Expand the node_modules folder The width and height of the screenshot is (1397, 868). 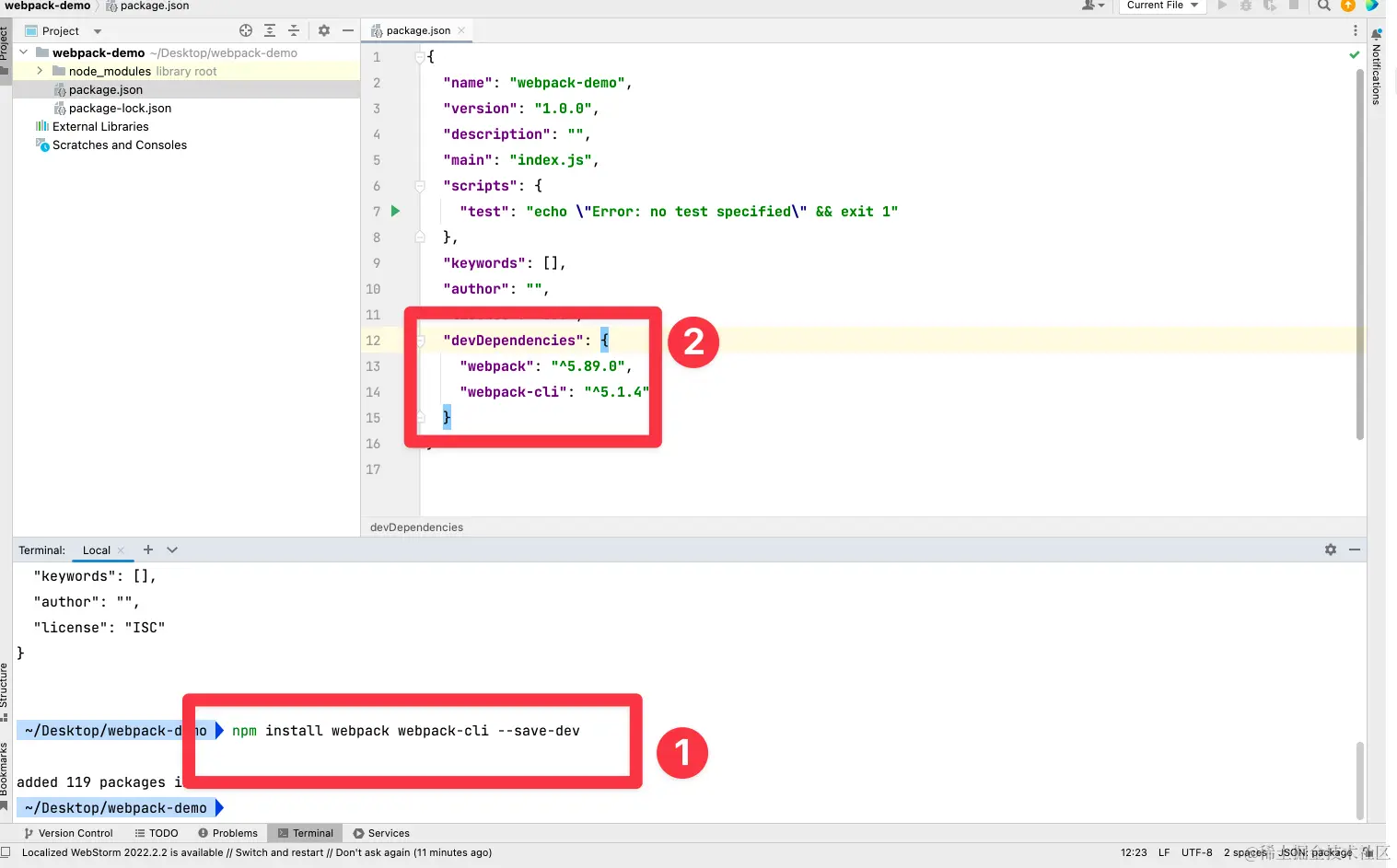pyautogui.click(x=40, y=71)
